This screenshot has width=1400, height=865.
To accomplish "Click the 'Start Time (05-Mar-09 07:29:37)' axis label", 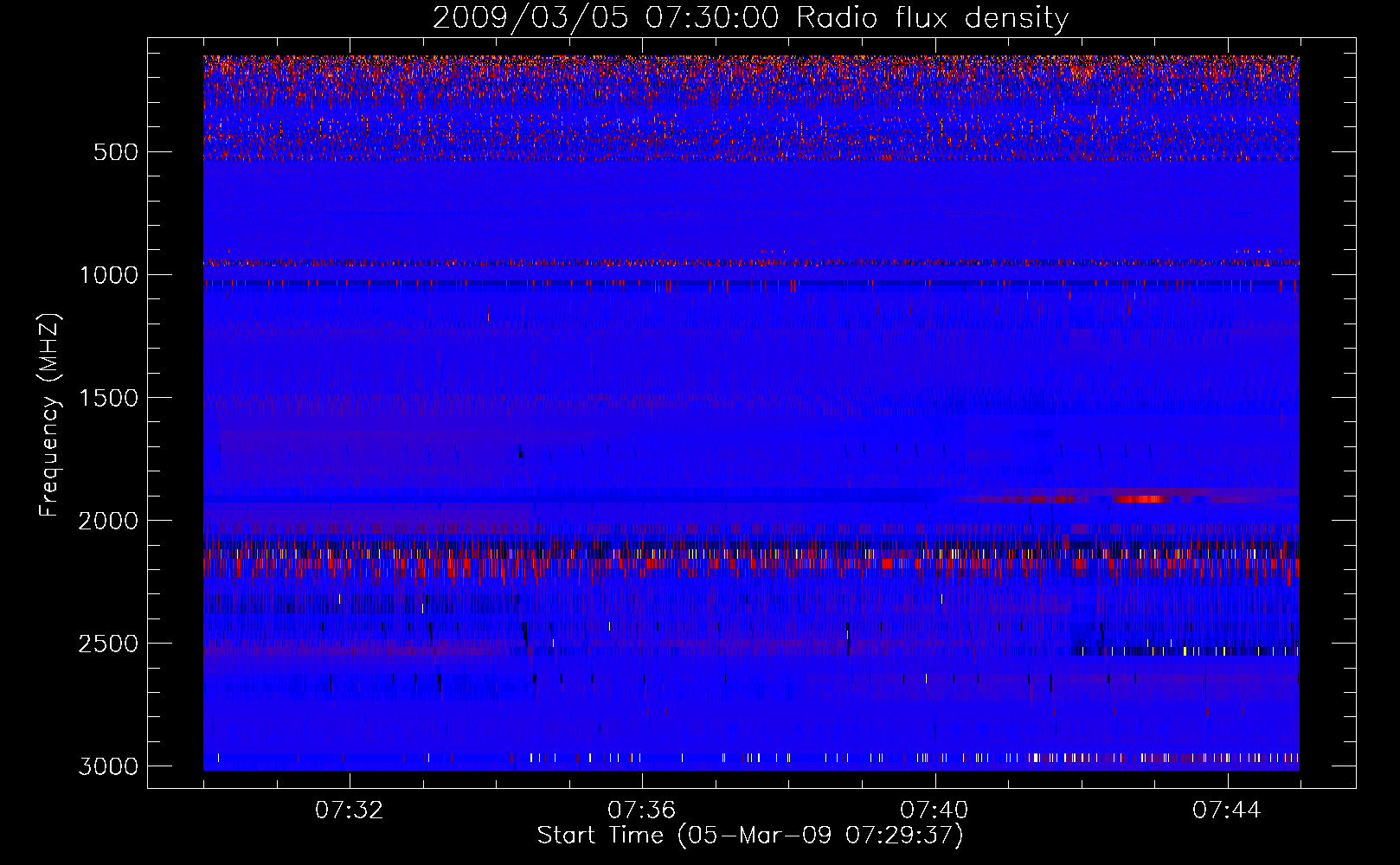I will (750, 836).
